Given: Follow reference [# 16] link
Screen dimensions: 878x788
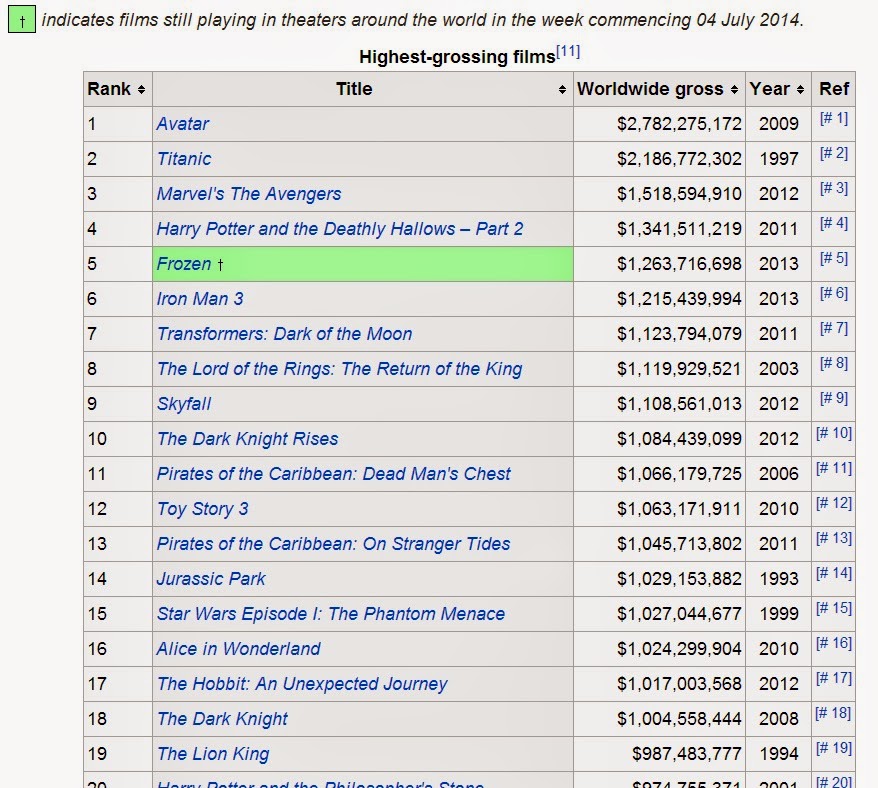Looking at the screenshot, I should point(834,643).
